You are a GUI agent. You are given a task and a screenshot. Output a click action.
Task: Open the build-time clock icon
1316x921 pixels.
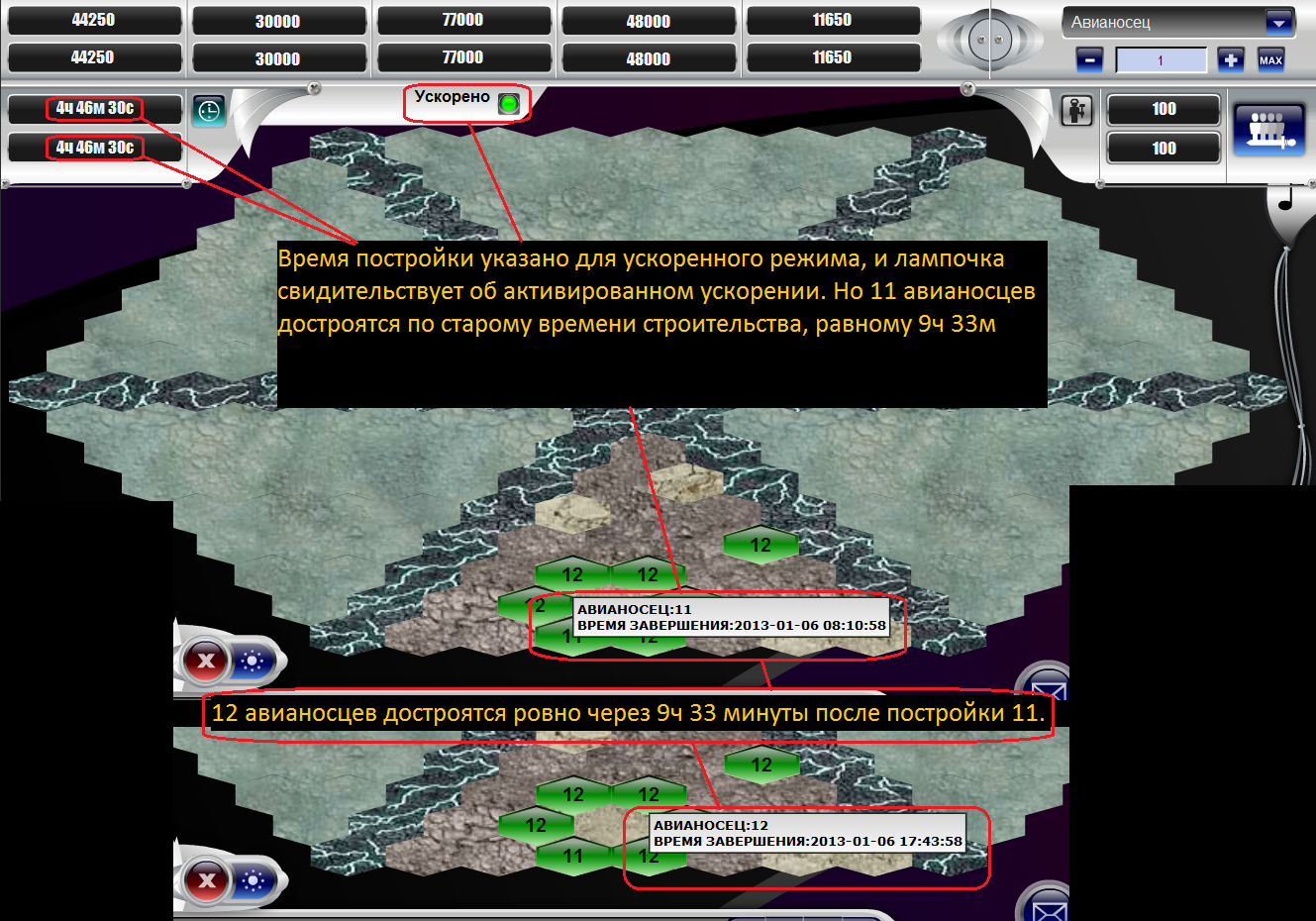coord(209,110)
